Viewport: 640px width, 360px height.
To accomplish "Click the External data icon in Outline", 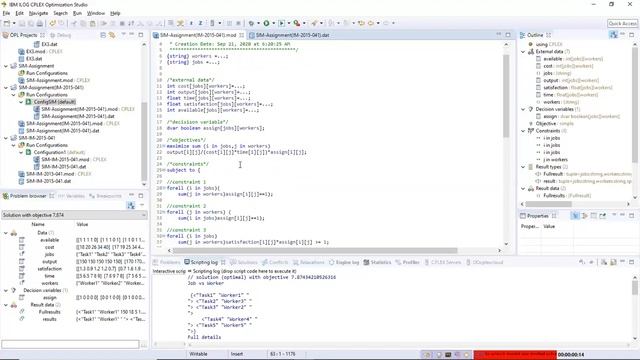I will 531,52.
